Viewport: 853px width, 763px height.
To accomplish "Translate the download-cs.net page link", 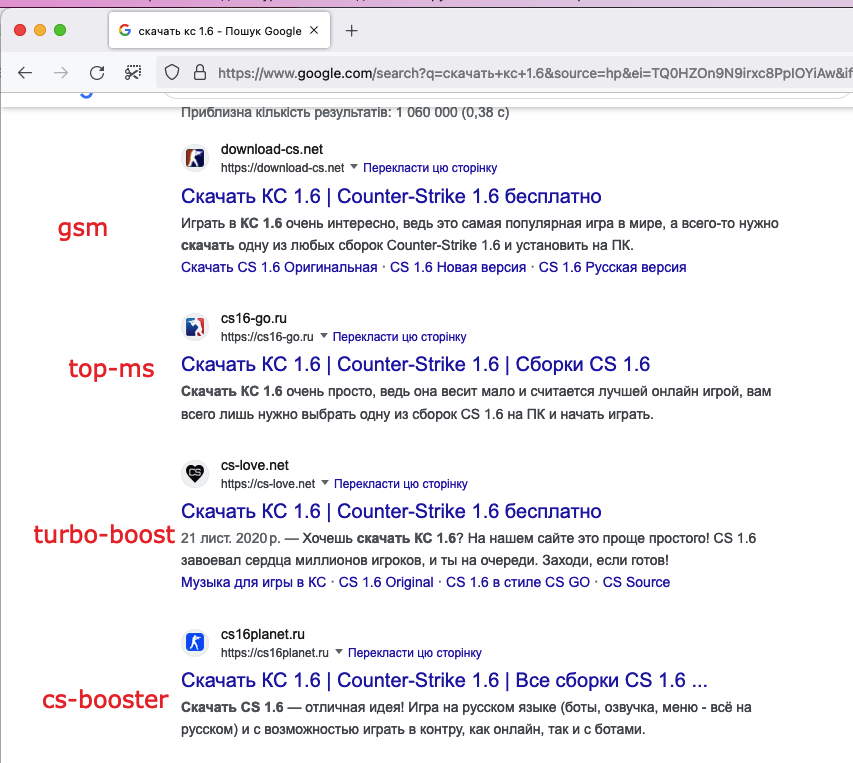I will [430, 168].
